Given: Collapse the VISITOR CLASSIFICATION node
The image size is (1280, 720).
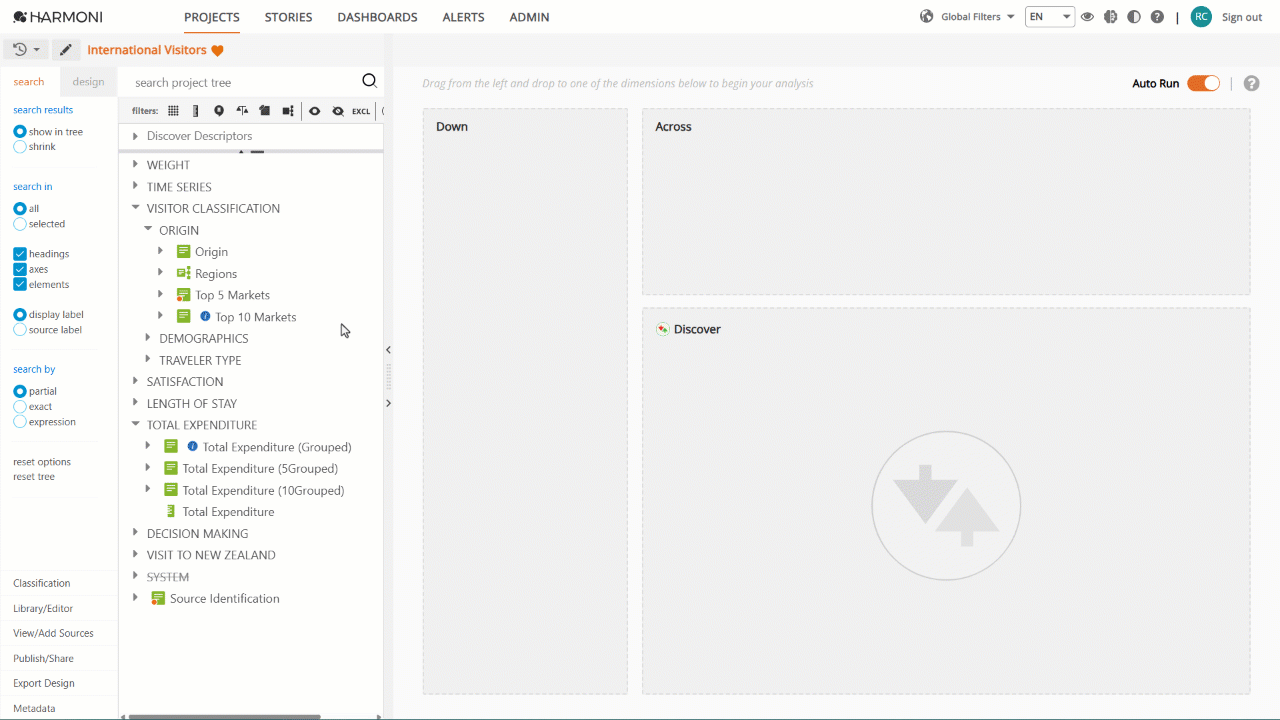Looking at the screenshot, I should point(135,208).
